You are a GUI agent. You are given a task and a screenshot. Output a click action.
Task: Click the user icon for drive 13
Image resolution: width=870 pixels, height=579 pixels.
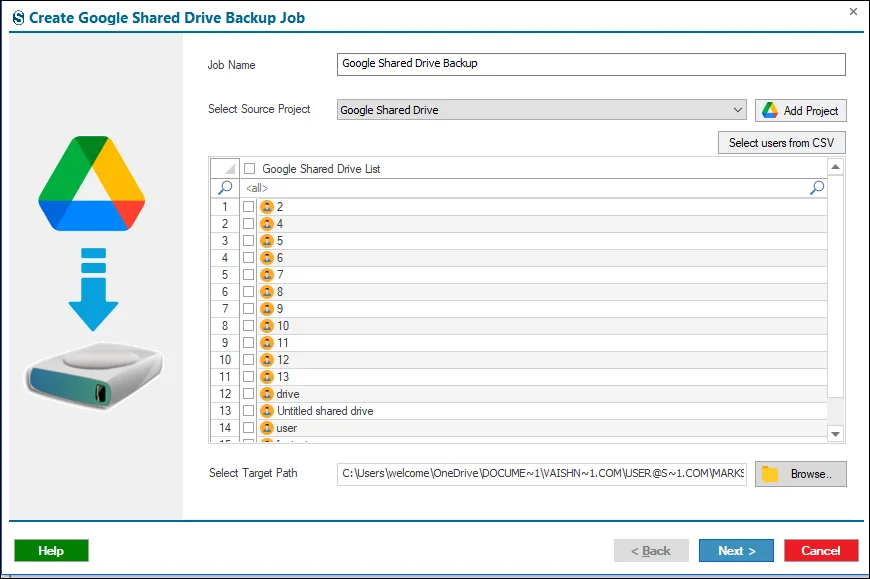tap(267, 377)
